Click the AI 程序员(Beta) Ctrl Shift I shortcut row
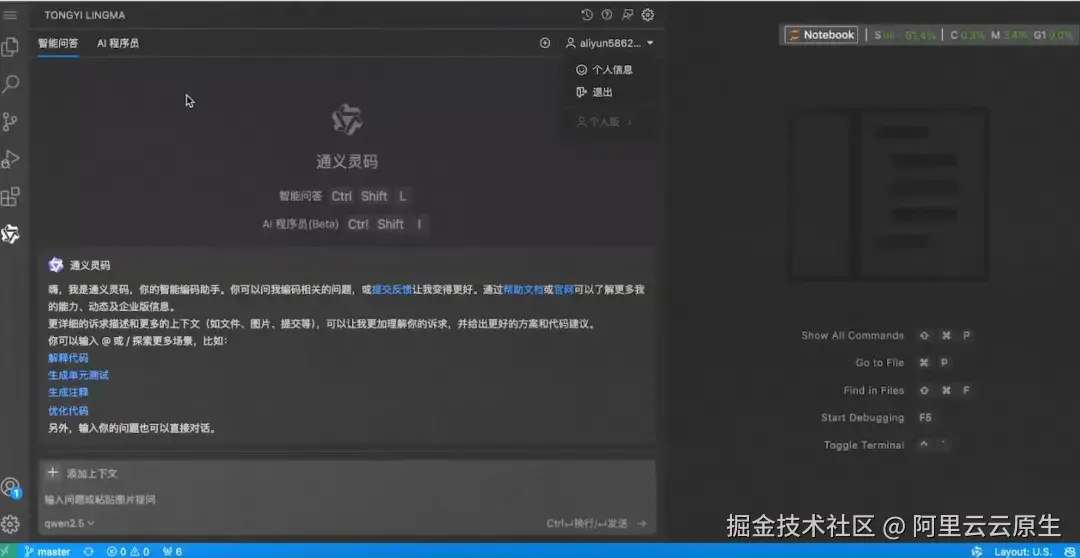Screen dimensions: 1080x558 coord(345,224)
